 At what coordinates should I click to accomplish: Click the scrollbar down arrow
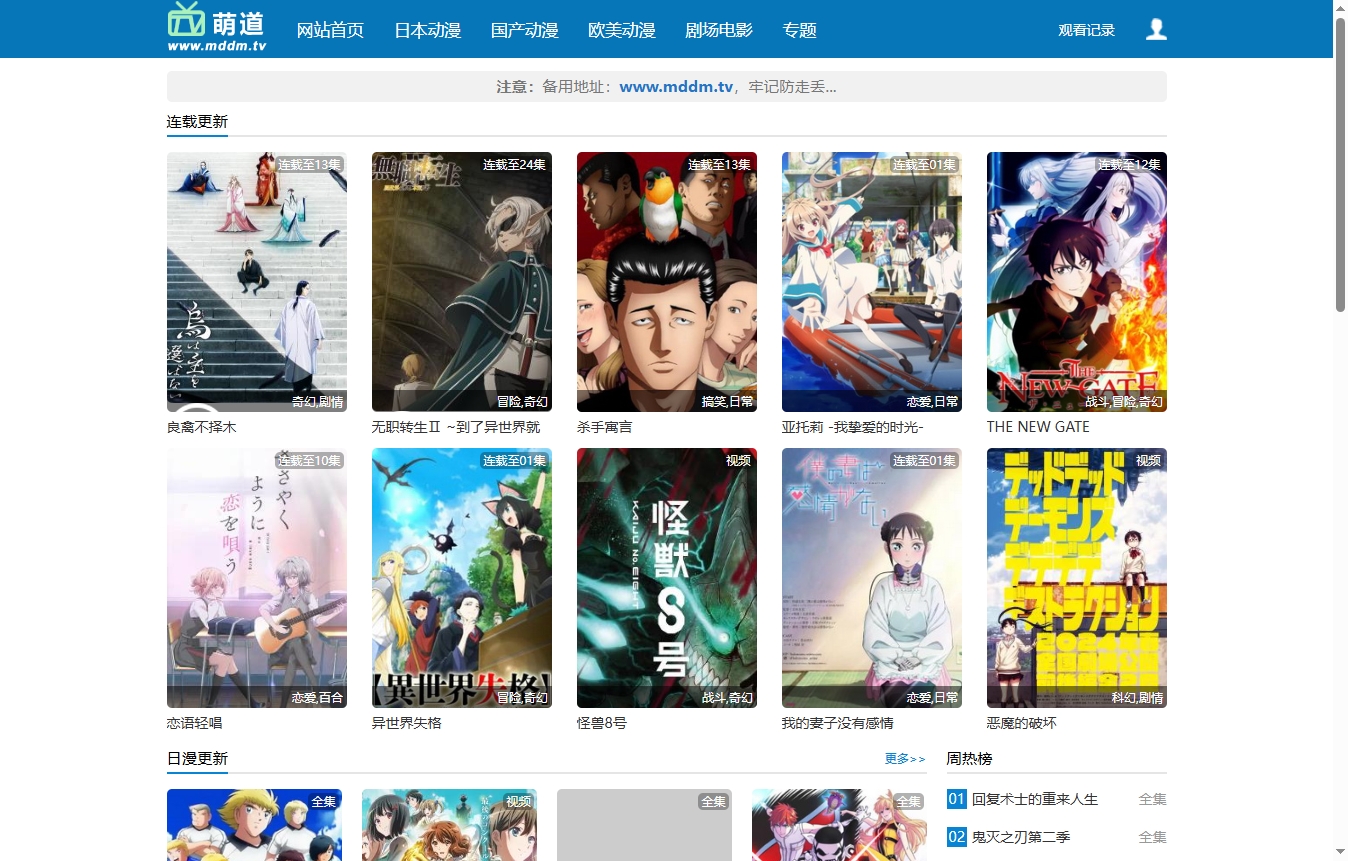[x=1340, y=852]
